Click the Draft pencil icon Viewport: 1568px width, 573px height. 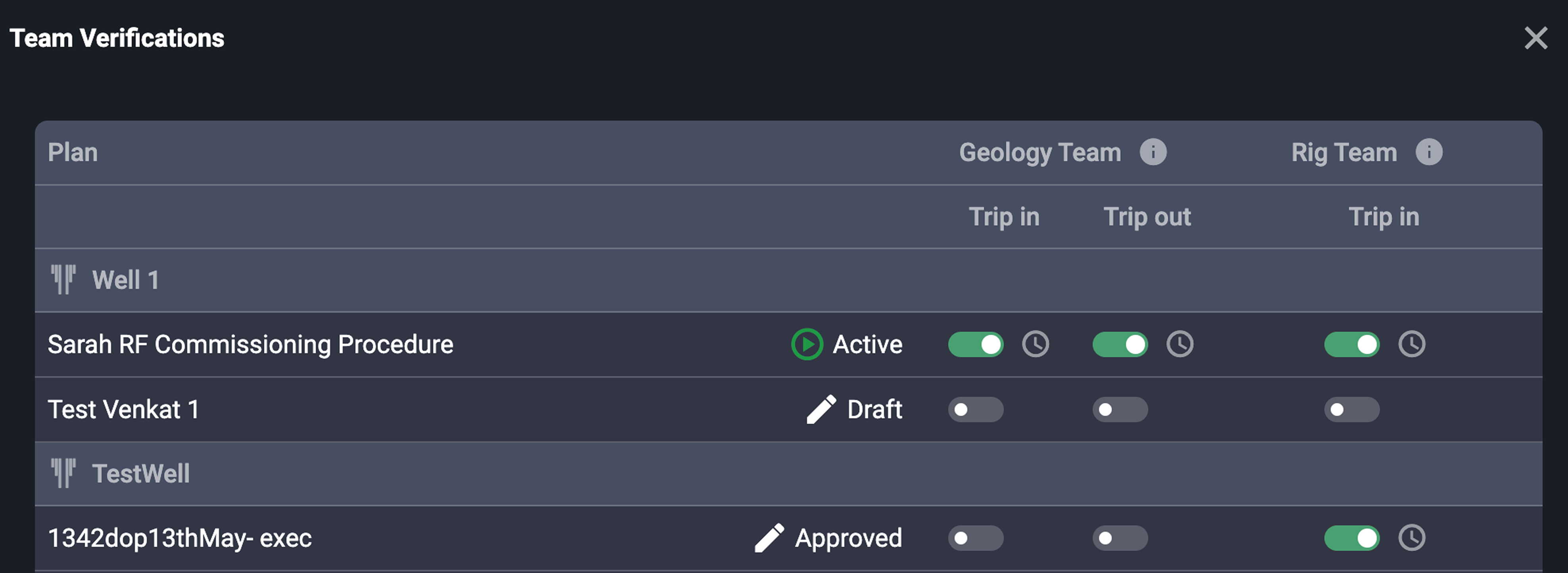tap(821, 409)
